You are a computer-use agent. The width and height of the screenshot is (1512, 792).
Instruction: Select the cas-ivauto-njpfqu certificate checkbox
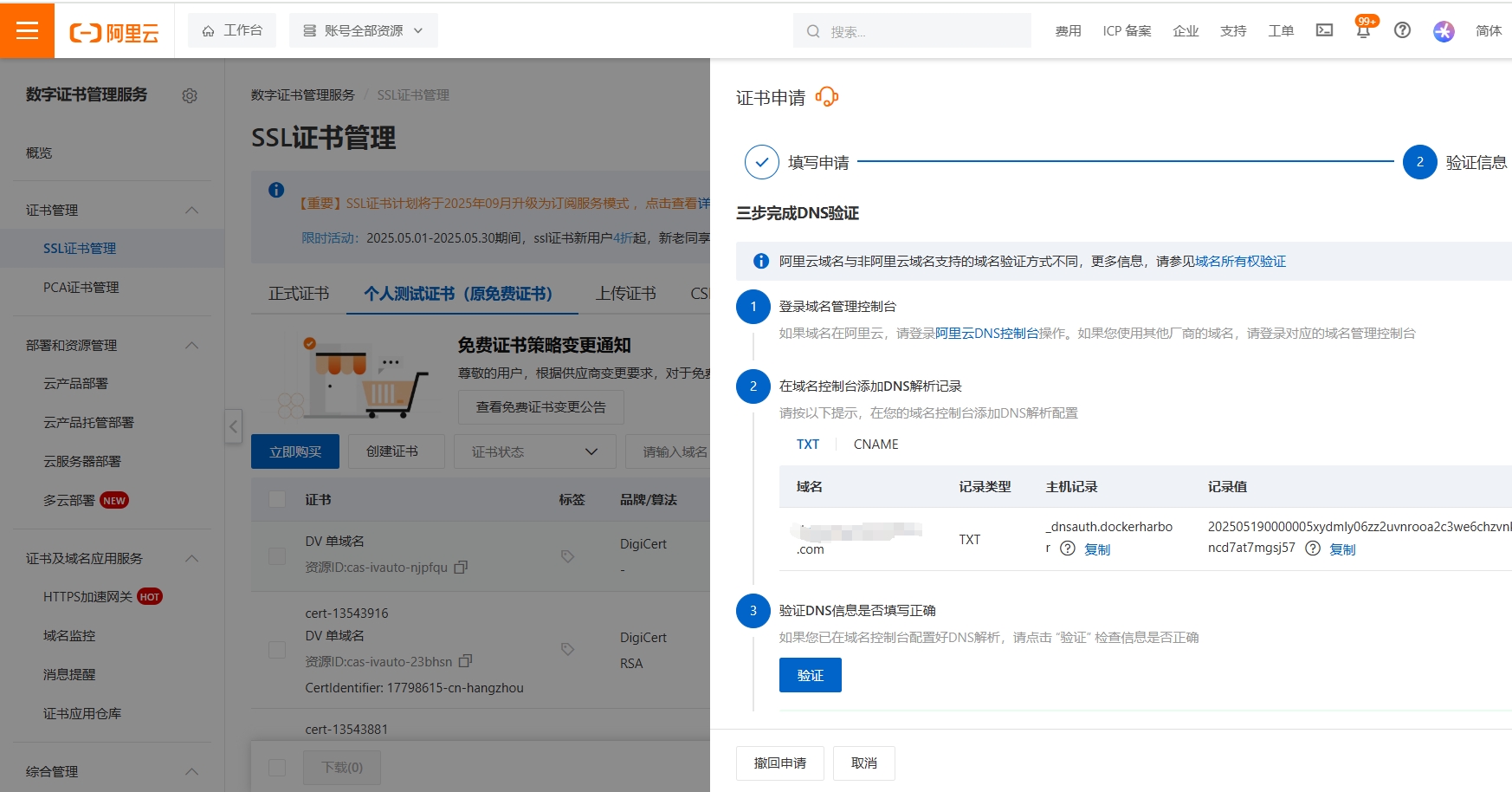point(277,555)
